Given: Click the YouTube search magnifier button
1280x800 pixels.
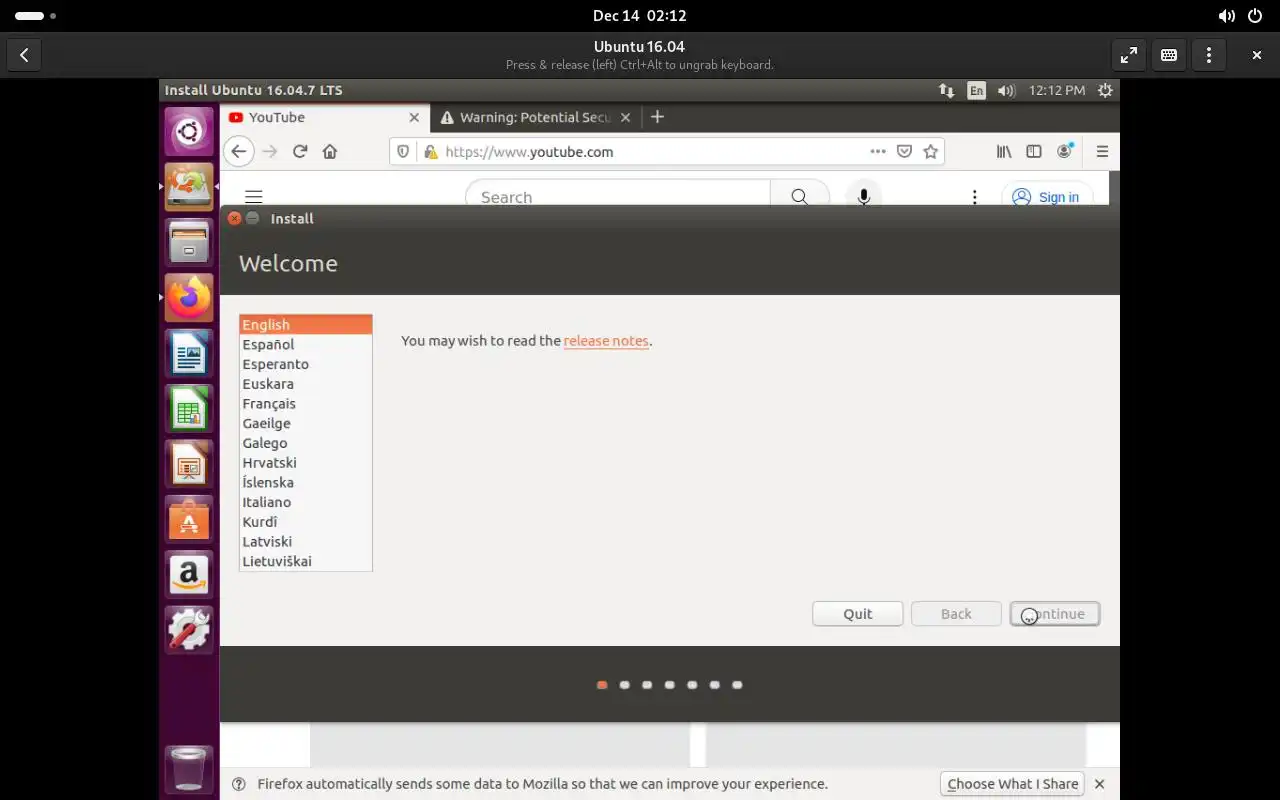Looking at the screenshot, I should point(800,196).
